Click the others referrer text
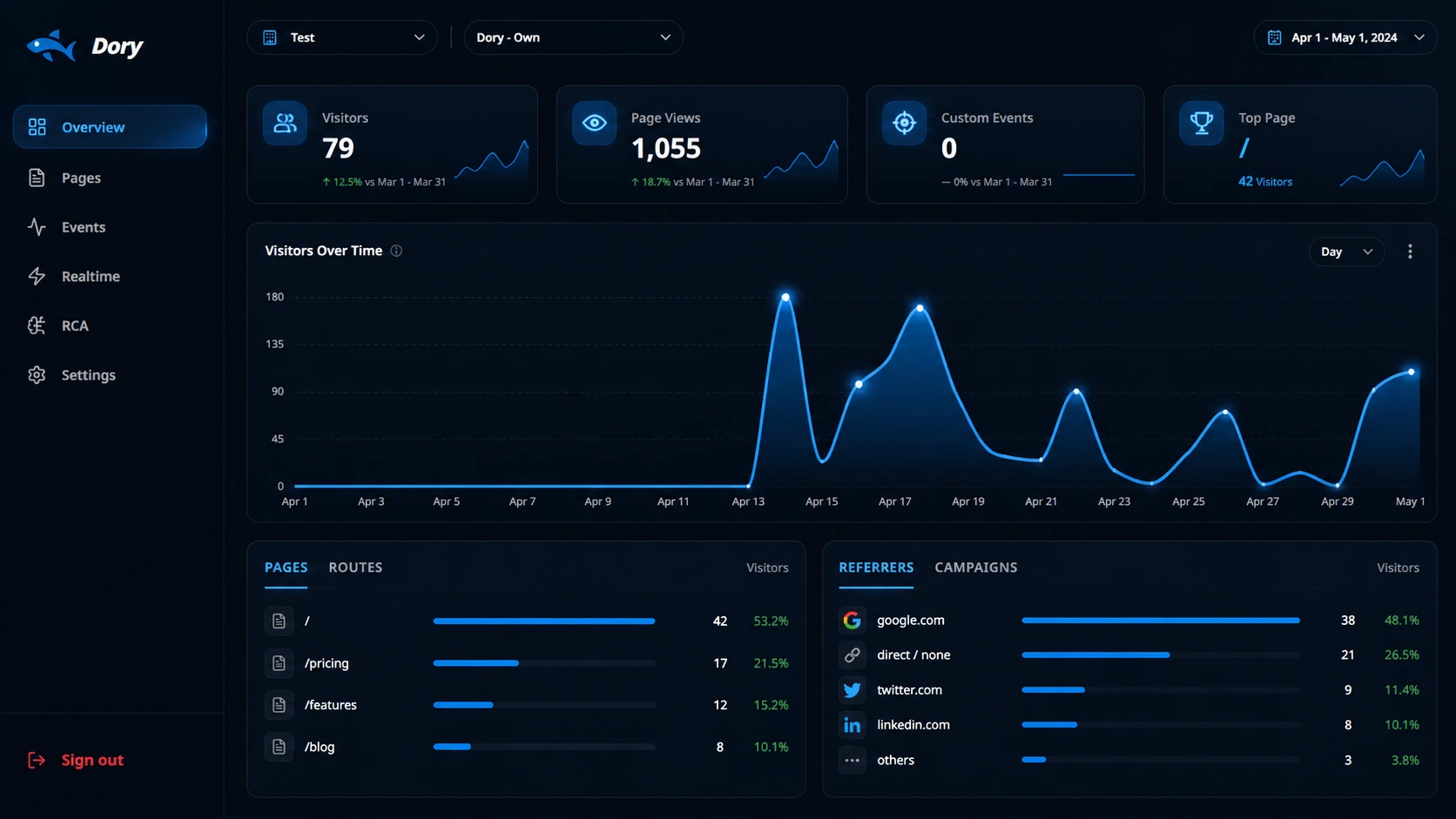This screenshot has width=1456, height=819. [895, 760]
